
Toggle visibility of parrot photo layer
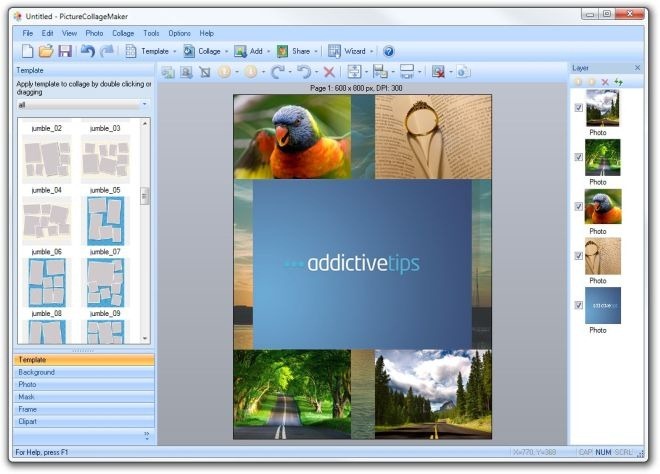click(x=579, y=206)
